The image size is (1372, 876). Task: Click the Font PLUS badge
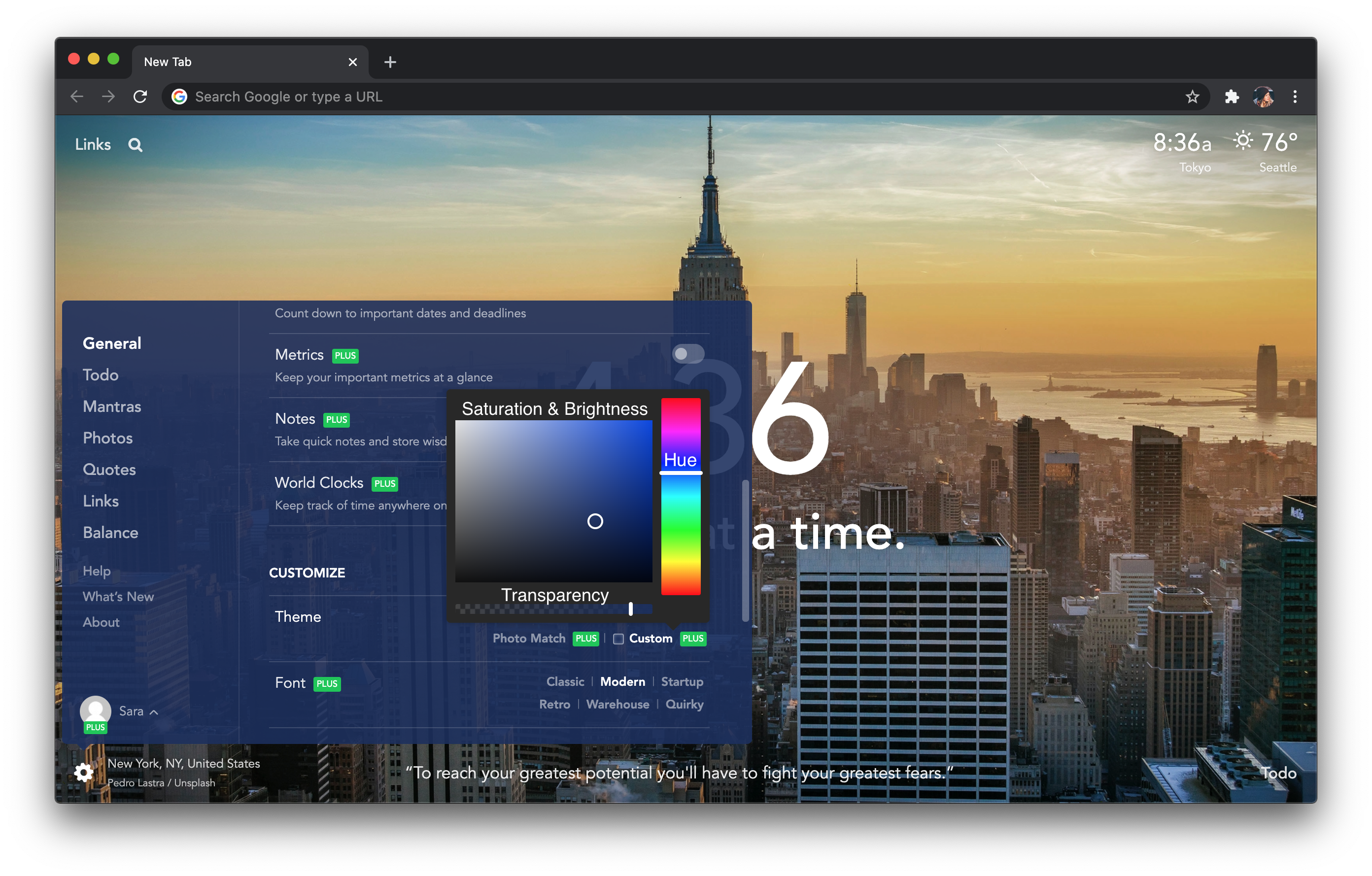point(327,683)
